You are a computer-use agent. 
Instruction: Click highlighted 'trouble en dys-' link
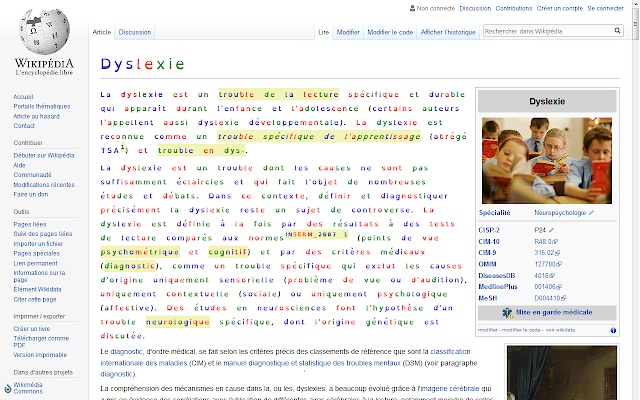202,151
